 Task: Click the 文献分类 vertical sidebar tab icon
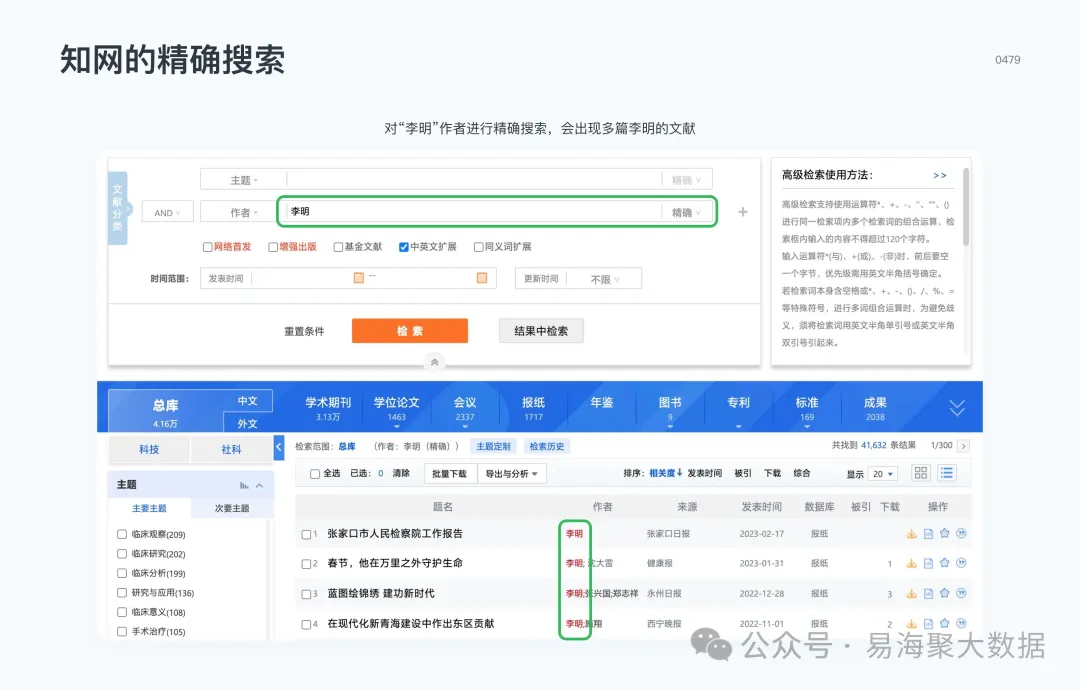[x=117, y=208]
